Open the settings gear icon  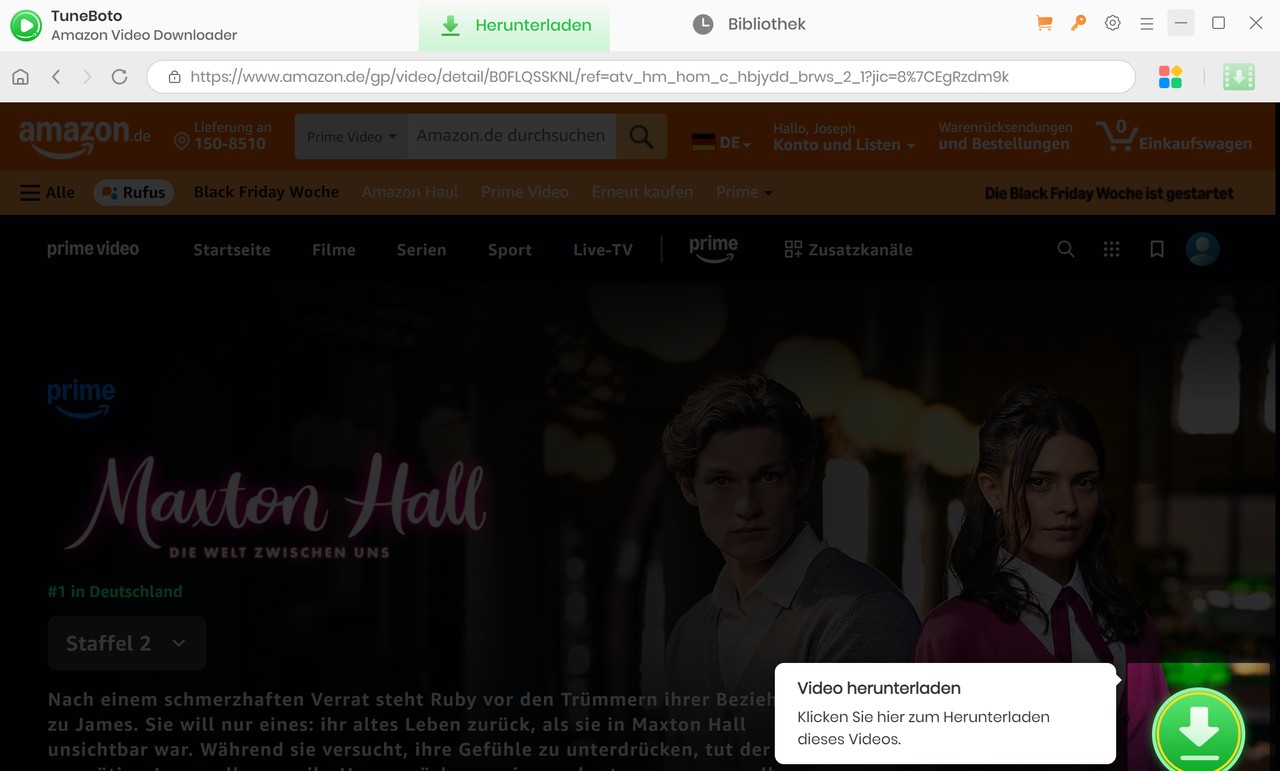pyautogui.click(x=1112, y=23)
